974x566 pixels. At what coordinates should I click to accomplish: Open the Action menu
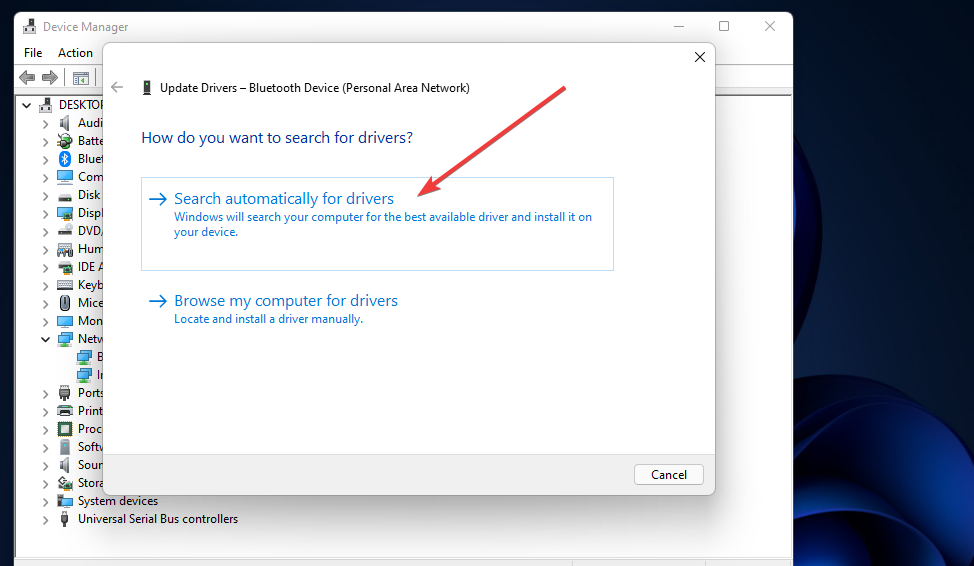click(75, 53)
